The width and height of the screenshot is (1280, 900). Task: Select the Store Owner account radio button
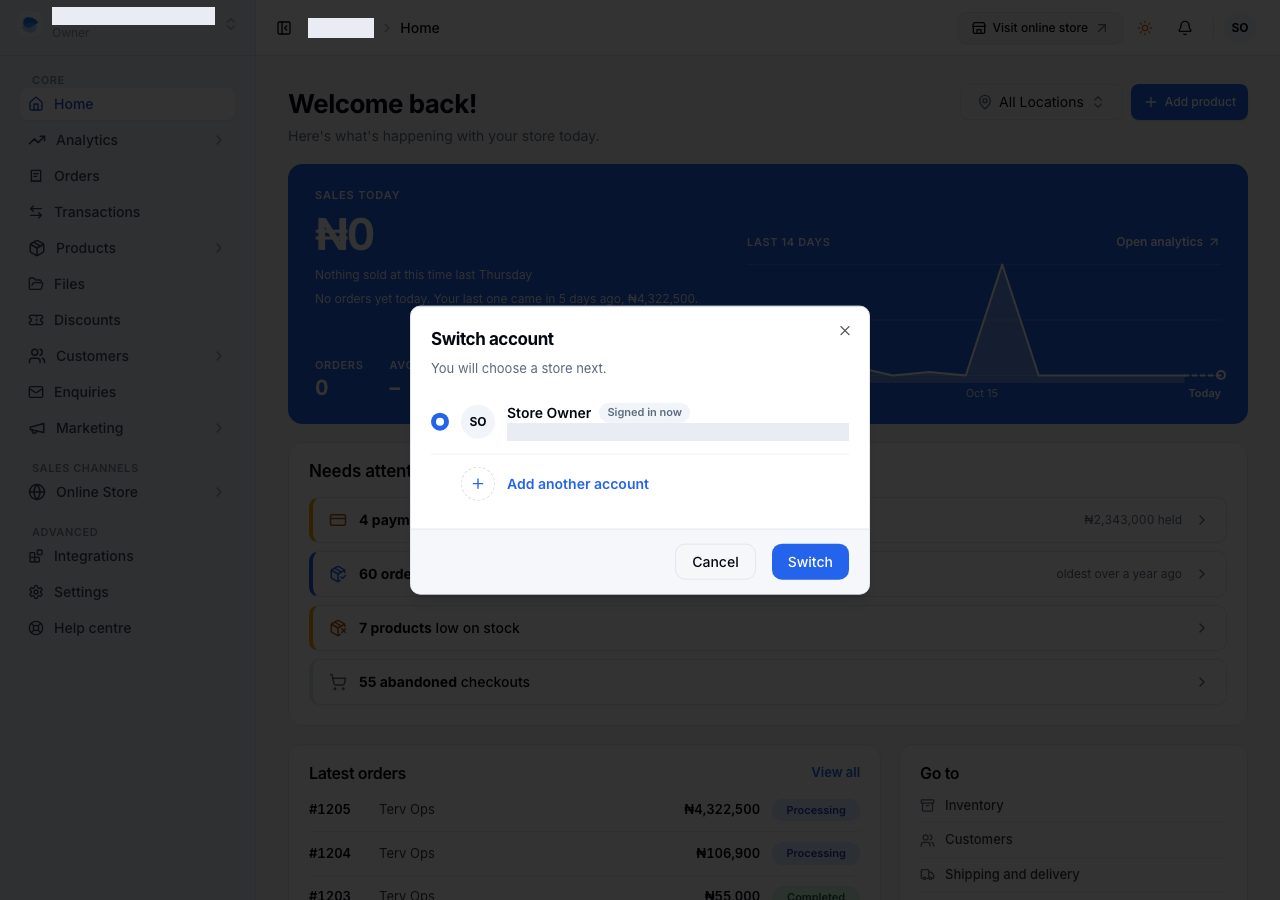440,422
